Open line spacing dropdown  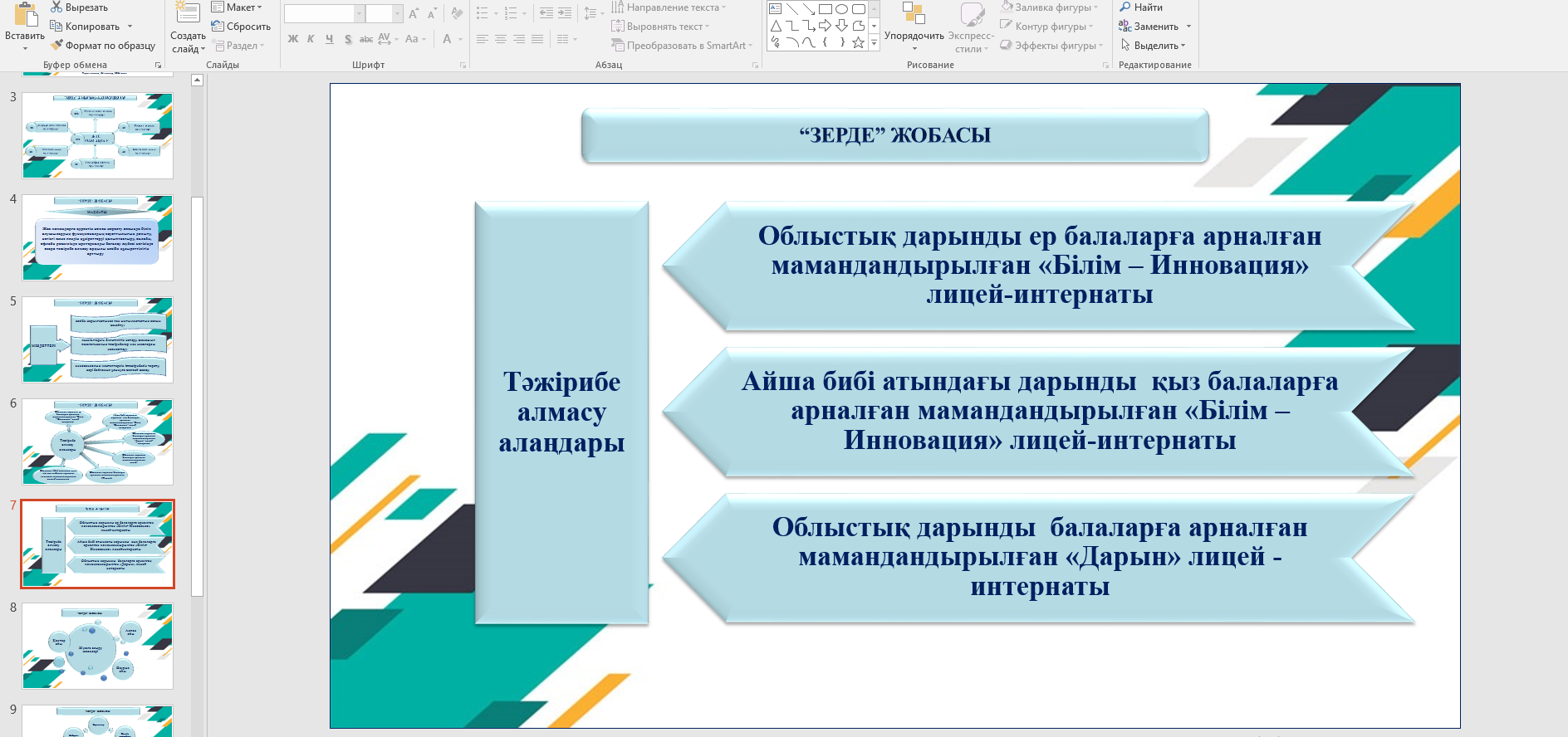(593, 13)
